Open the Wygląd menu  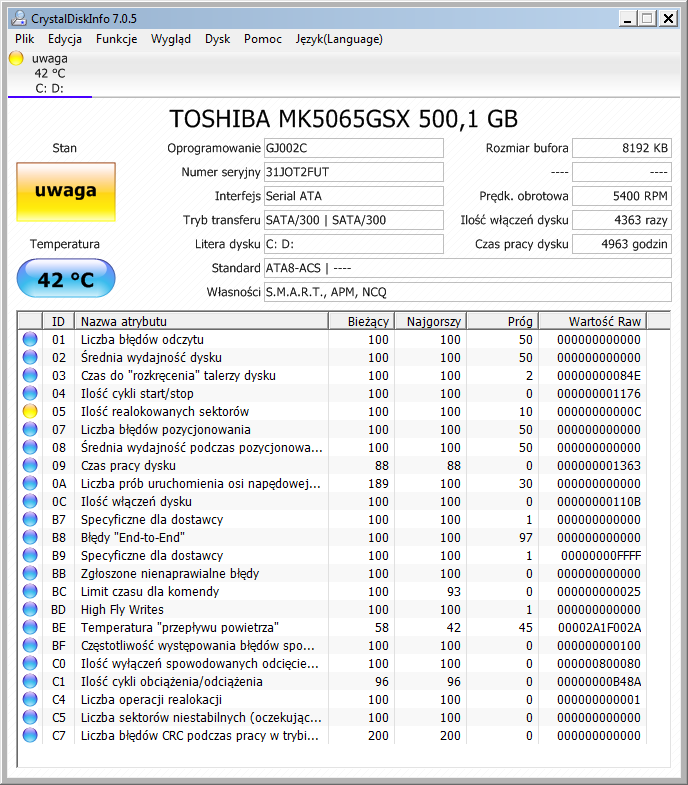pos(171,39)
